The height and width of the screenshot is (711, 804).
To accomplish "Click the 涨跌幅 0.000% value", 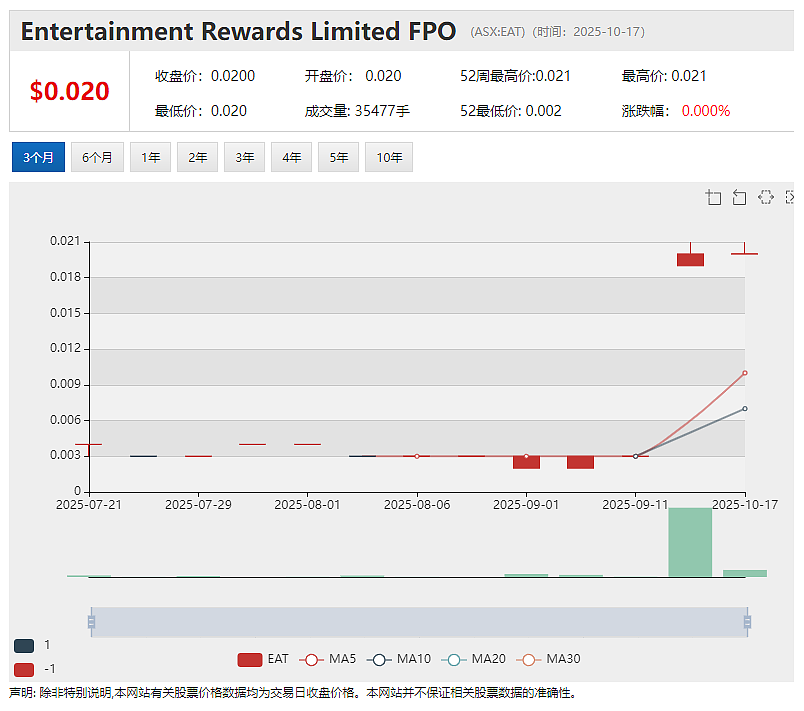I will pyautogui.click(x=706, y=111).
